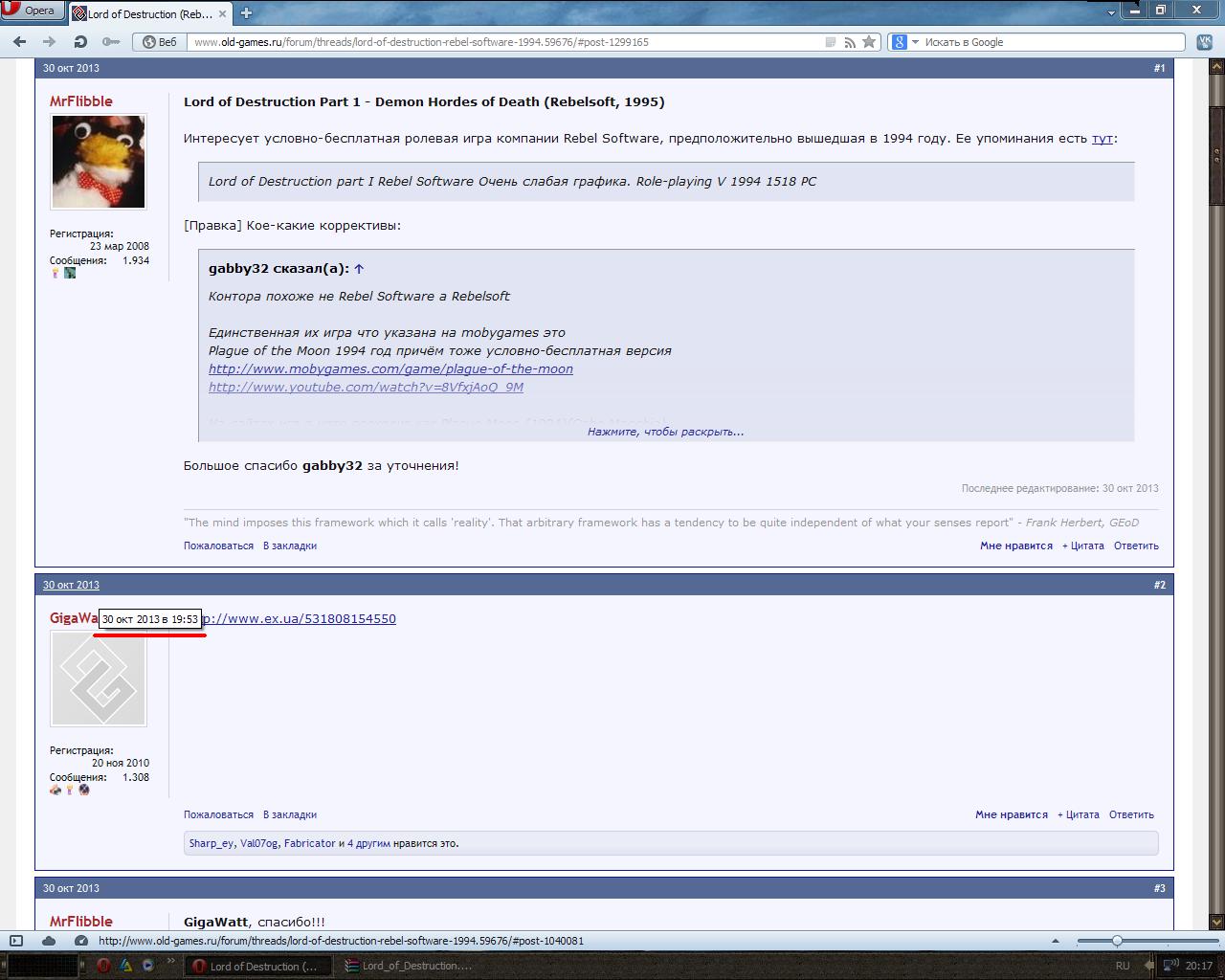Open the mobygames plague-of-the-moon link
Screen dimensions: 1225x980
[x=390, y=369]
